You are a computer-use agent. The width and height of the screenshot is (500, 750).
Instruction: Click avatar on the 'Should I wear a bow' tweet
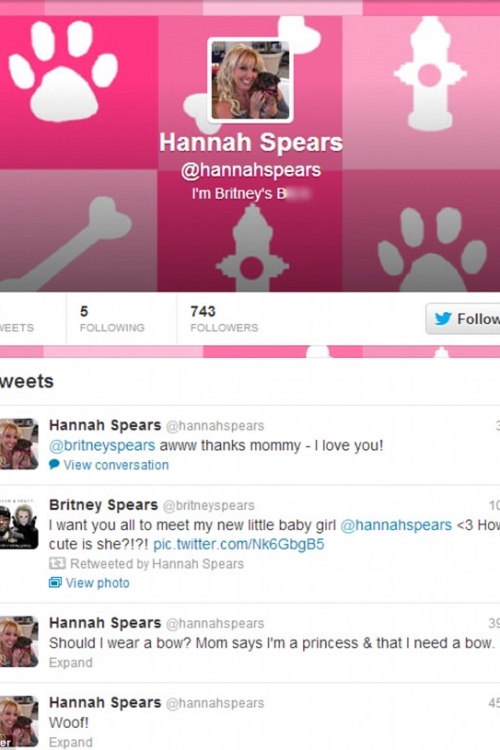click(x=18, y=641)
